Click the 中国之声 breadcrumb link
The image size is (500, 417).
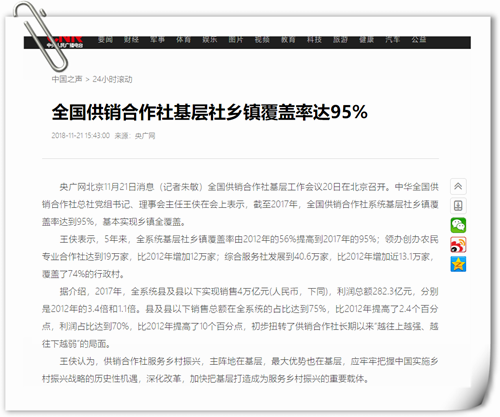pos(67,79)
